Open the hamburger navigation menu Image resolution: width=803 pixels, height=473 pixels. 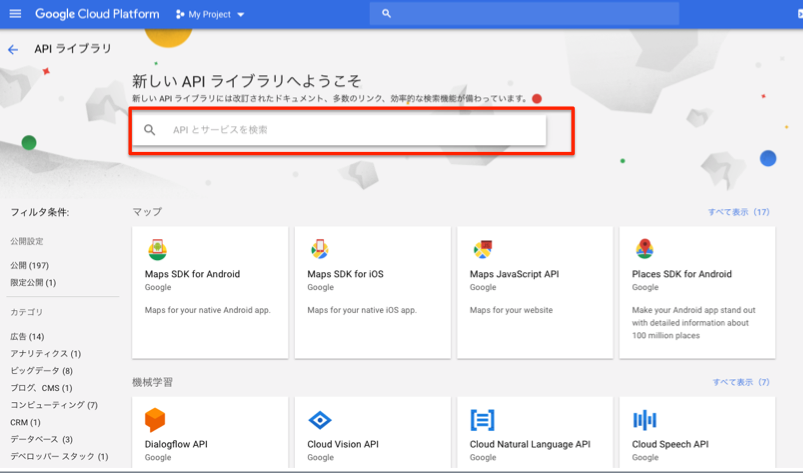point(15,14)
